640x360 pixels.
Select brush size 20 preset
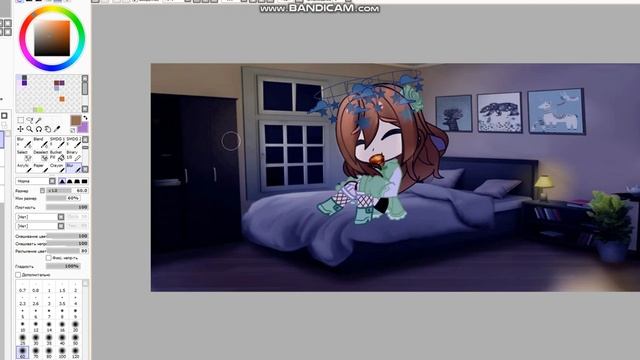[76, 326]
